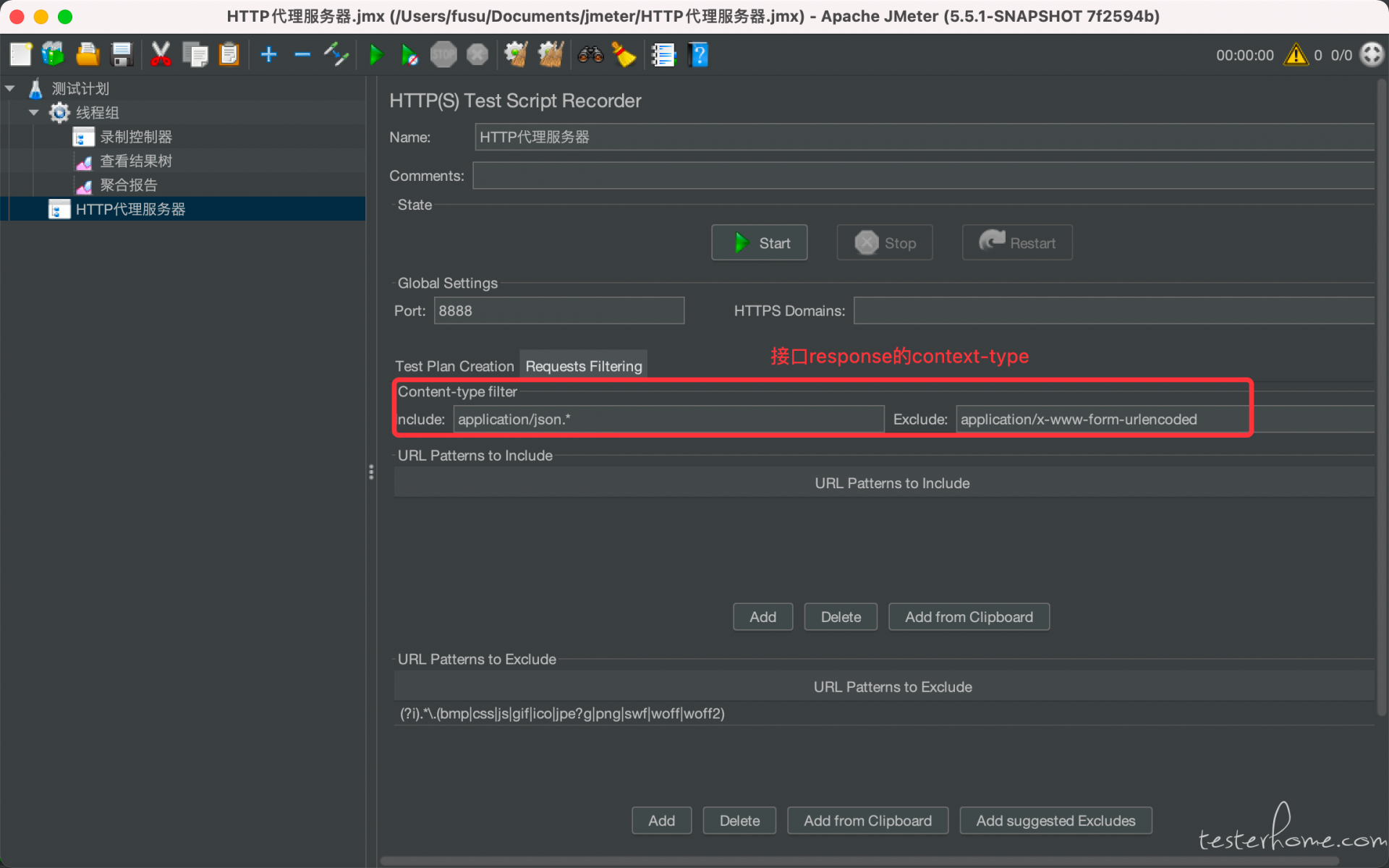The image size is (1389, 868).
Task: Create a new test plan icon
Action: (21, 55)
